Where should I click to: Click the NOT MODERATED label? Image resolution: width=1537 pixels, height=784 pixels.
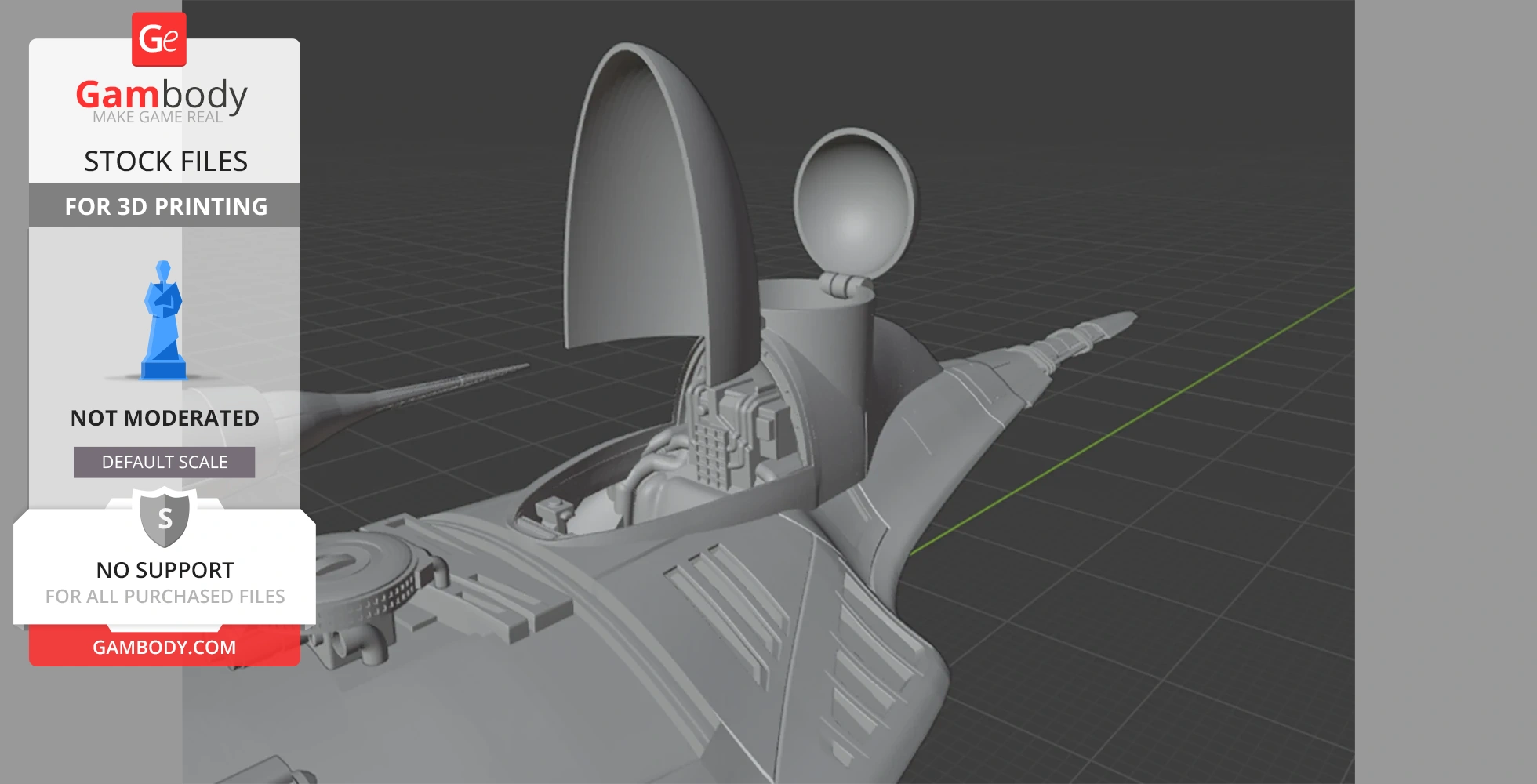pos(165,418)
